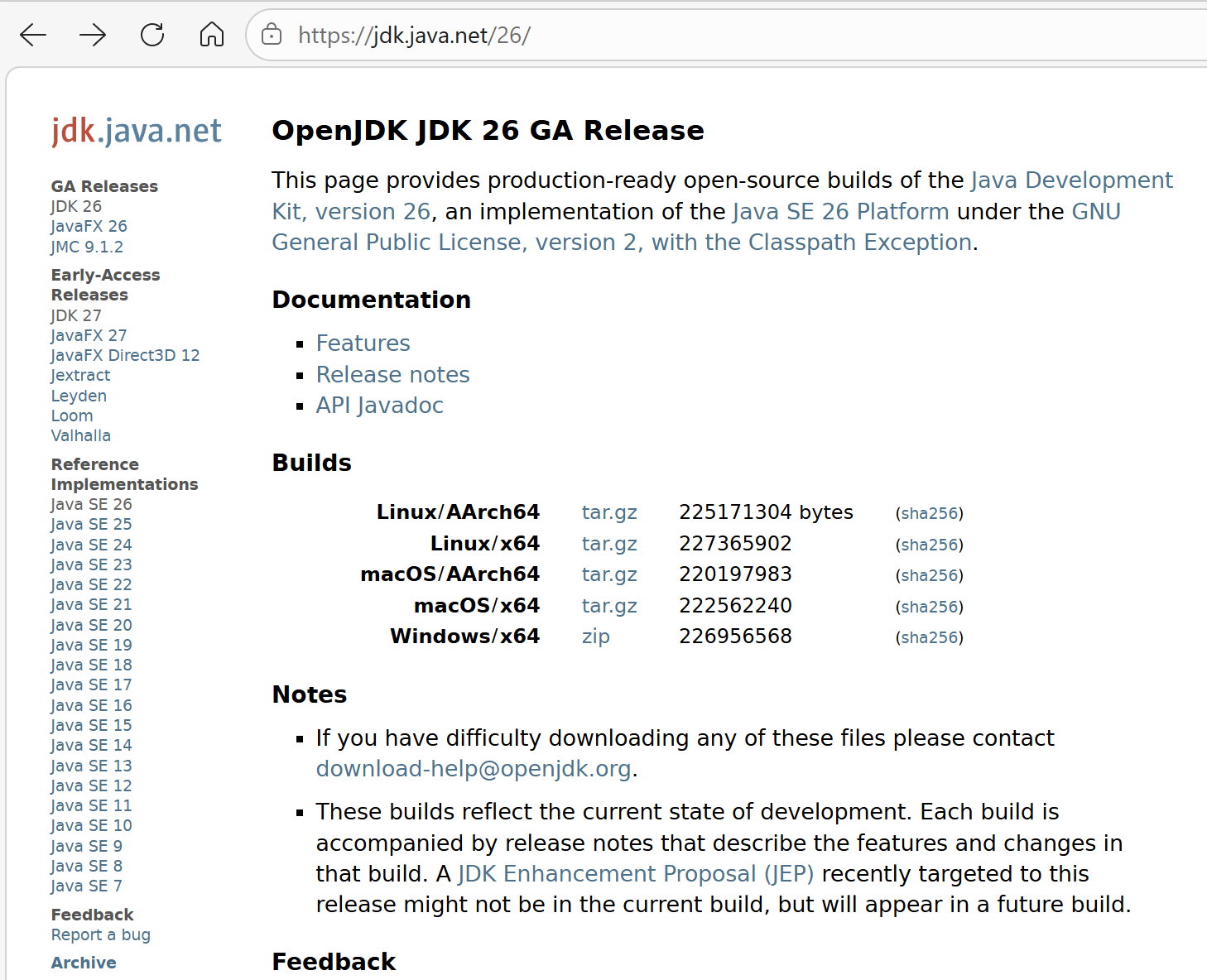Download the macOS/AArch64 tar.gz build
Screen dimensions: 1207x980
609,574
